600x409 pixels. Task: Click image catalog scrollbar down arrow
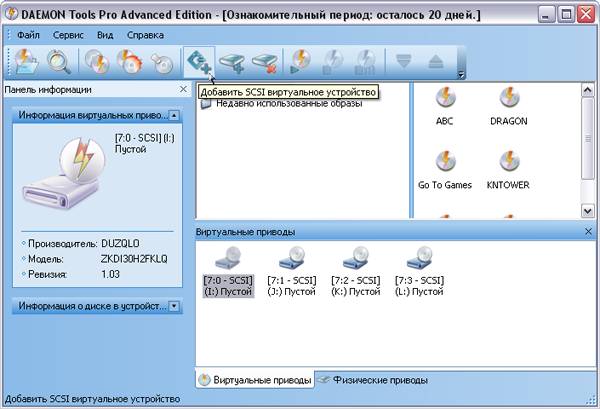(x=587, y=211)
